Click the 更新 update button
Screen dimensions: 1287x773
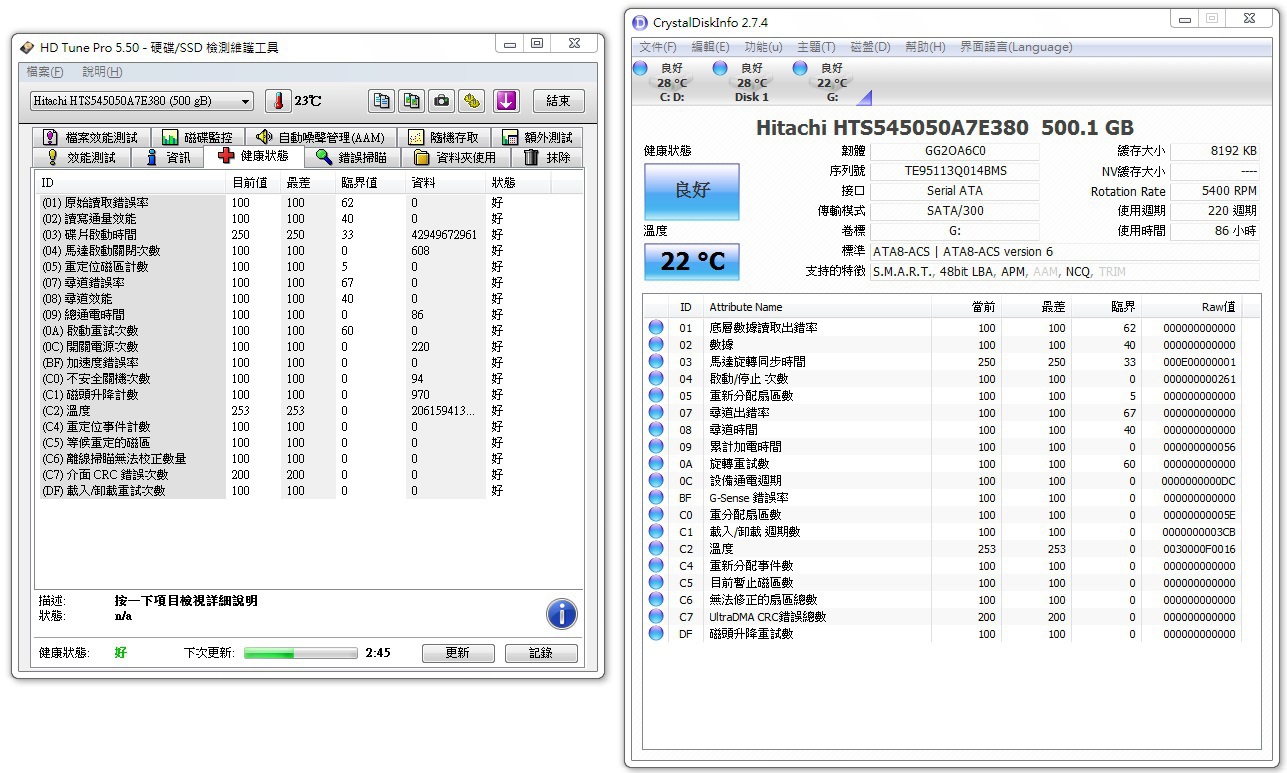(x=457, y=653)
